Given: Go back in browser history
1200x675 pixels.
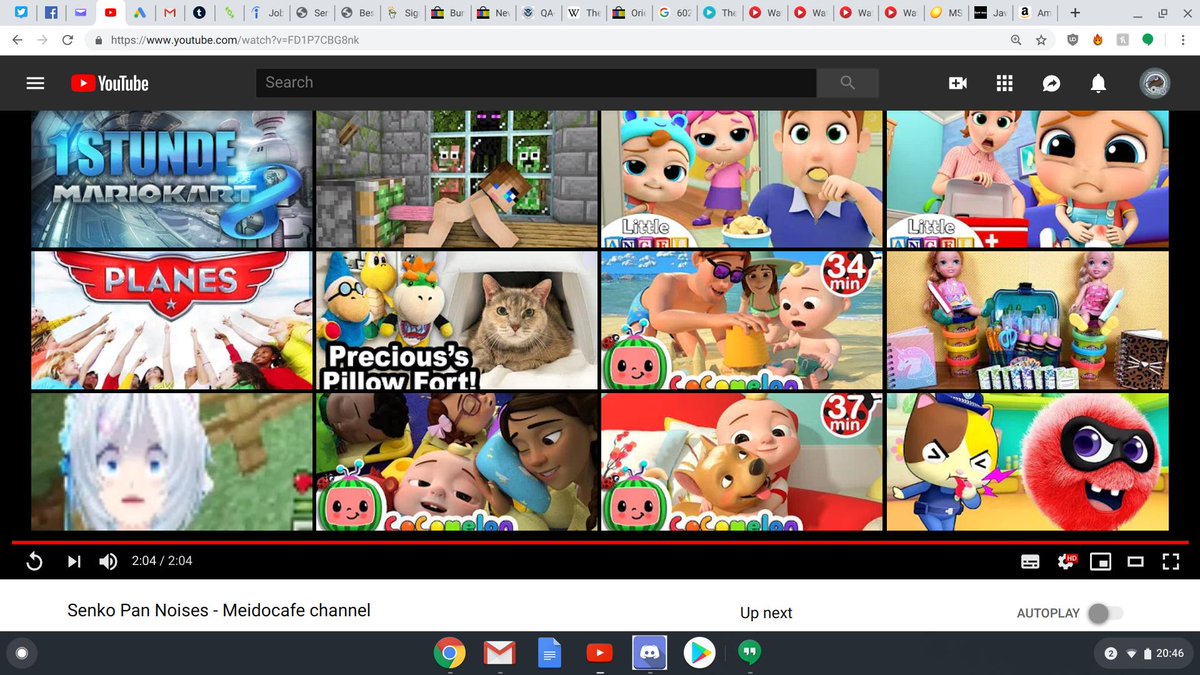Looking at the screenshot, I should pos(17,40).
